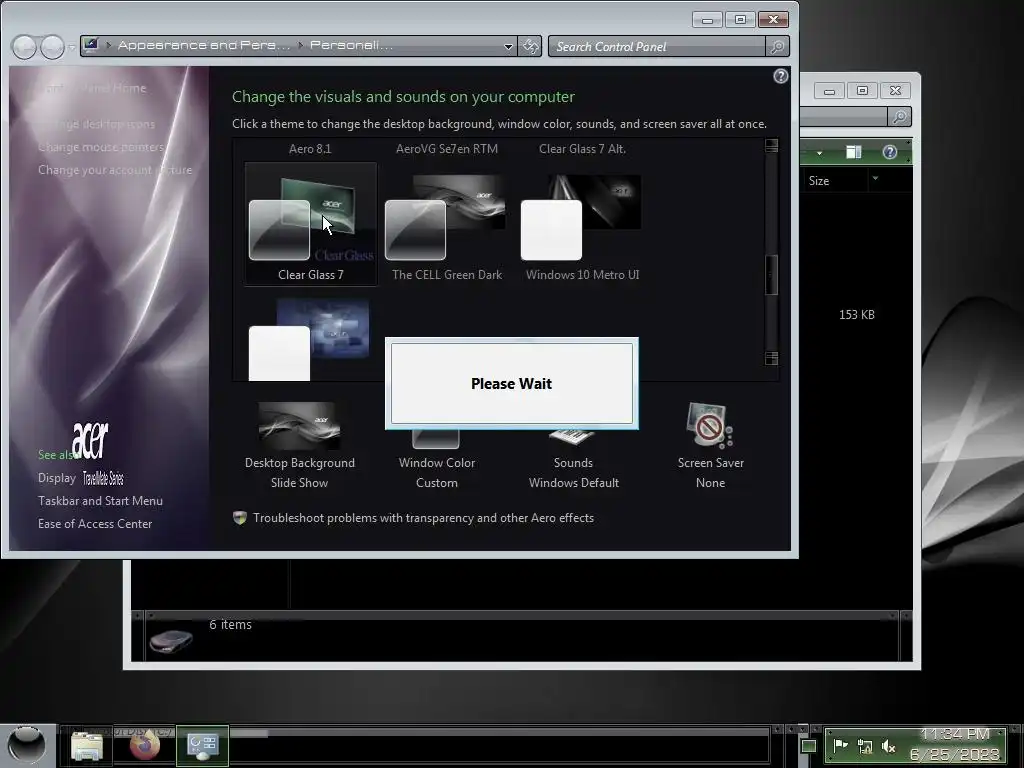
Task: Click Troubleshoot problems with transparency link
Action: coord(423,518)
